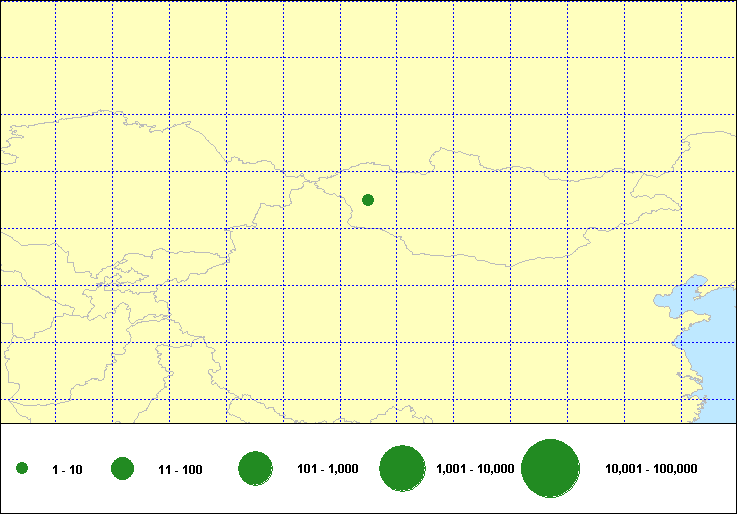Click the green occurrence dot on the map
Screen dimensions: 737x514
(368, 200)
